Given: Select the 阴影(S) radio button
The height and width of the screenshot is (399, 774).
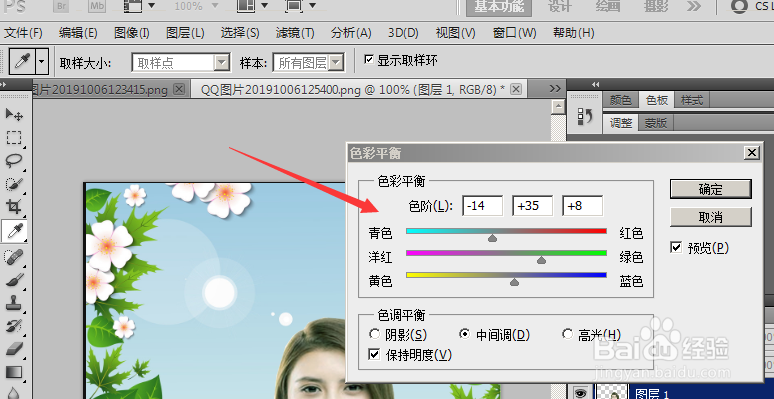Looking at the screenshot, I should [375, 335].
